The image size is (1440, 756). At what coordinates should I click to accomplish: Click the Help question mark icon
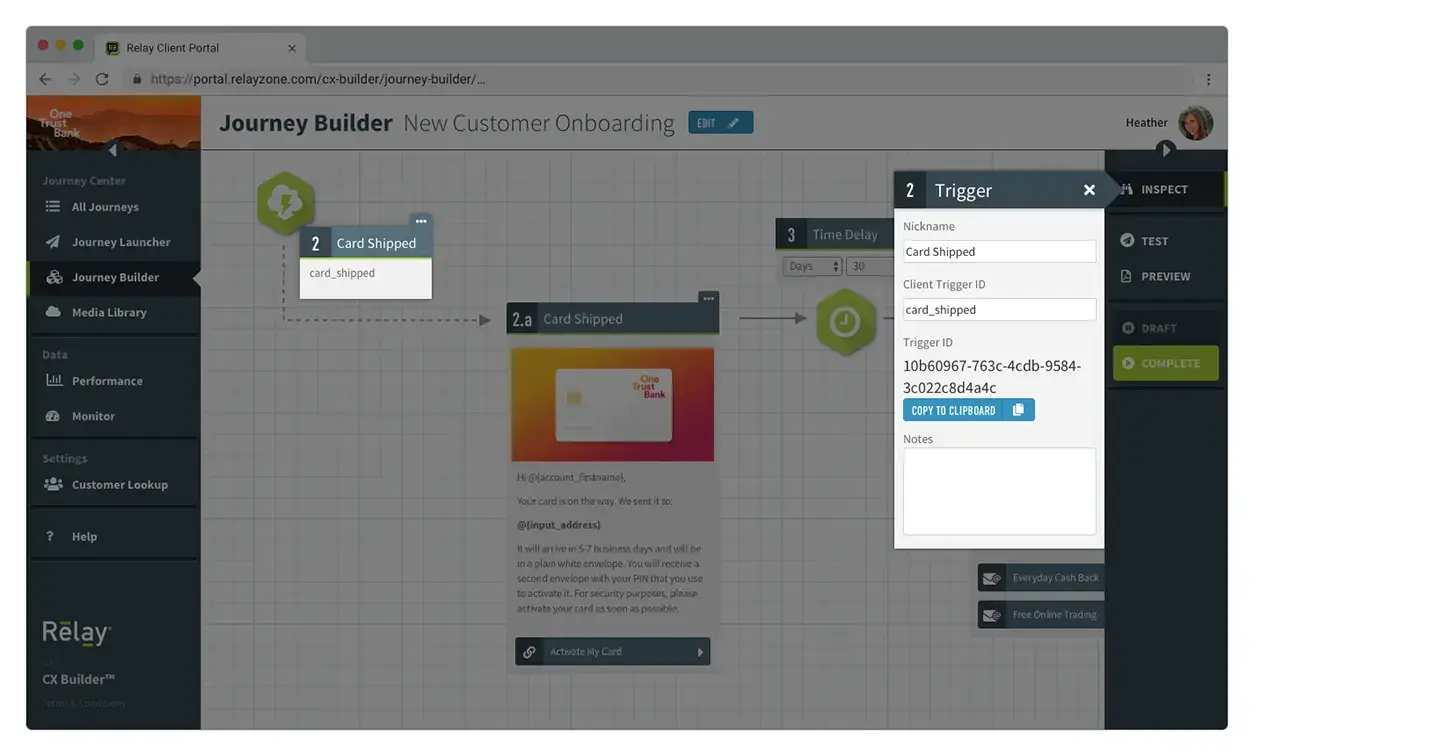click(x=50, y=536)
